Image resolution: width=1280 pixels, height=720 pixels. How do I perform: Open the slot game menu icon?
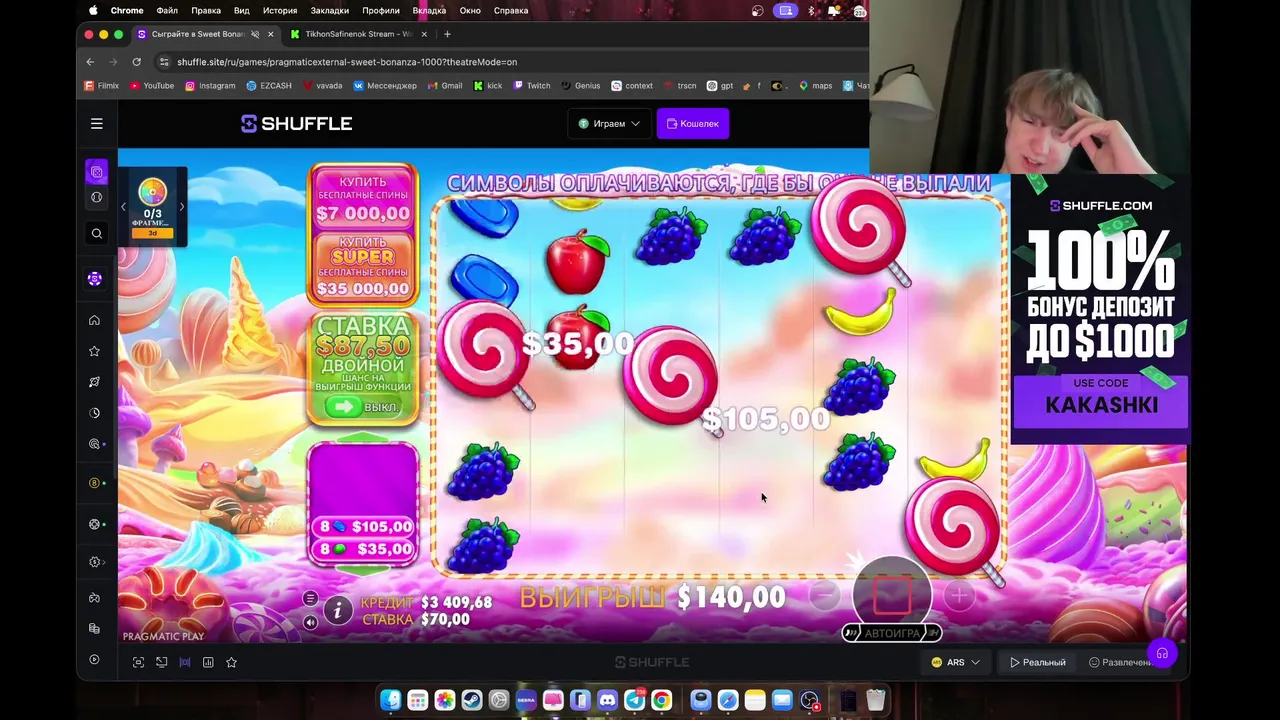tap(310, 599)
